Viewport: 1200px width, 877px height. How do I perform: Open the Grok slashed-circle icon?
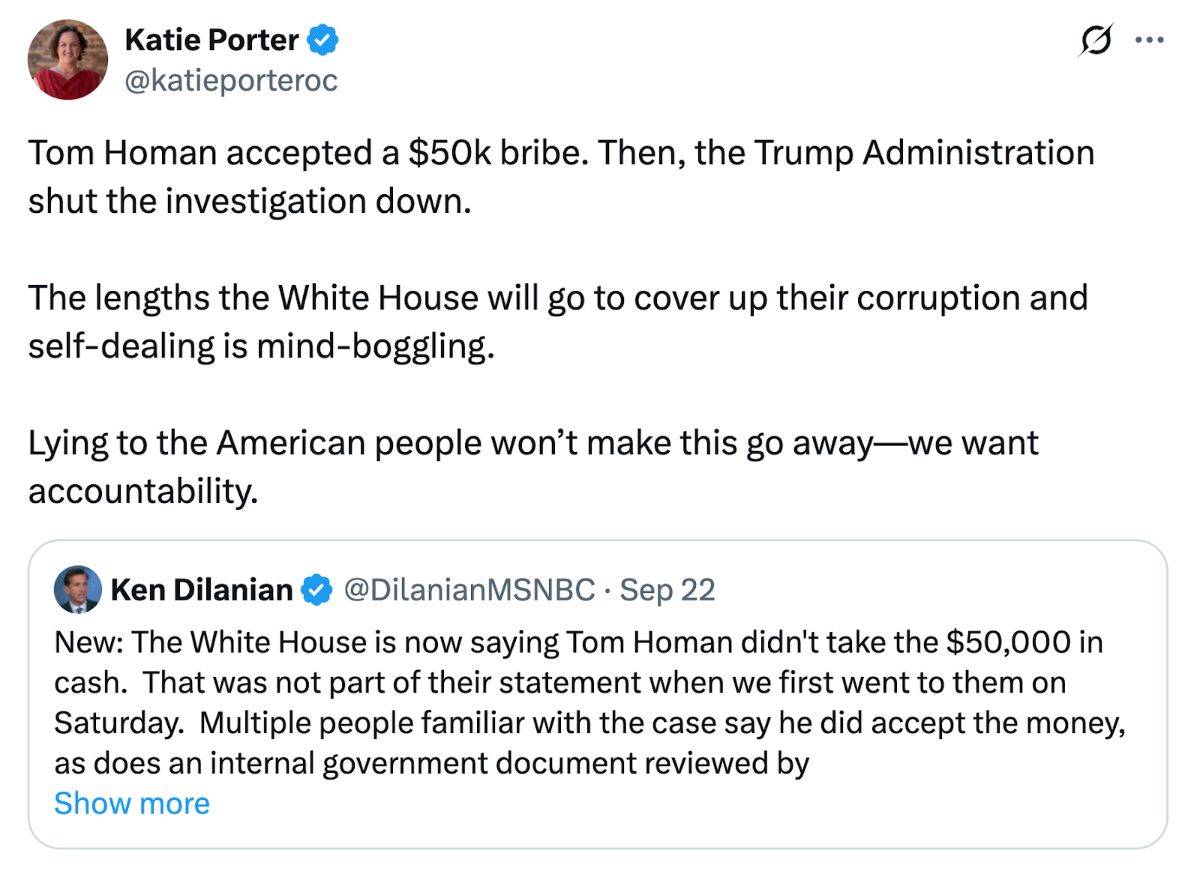coord(1096,42)
